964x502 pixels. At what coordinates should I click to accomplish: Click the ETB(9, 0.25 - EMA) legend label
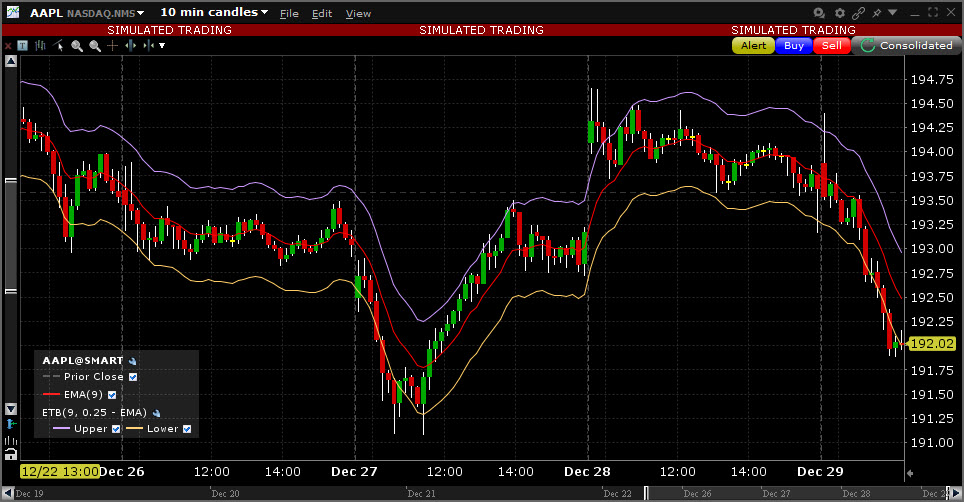click(95, 413)
